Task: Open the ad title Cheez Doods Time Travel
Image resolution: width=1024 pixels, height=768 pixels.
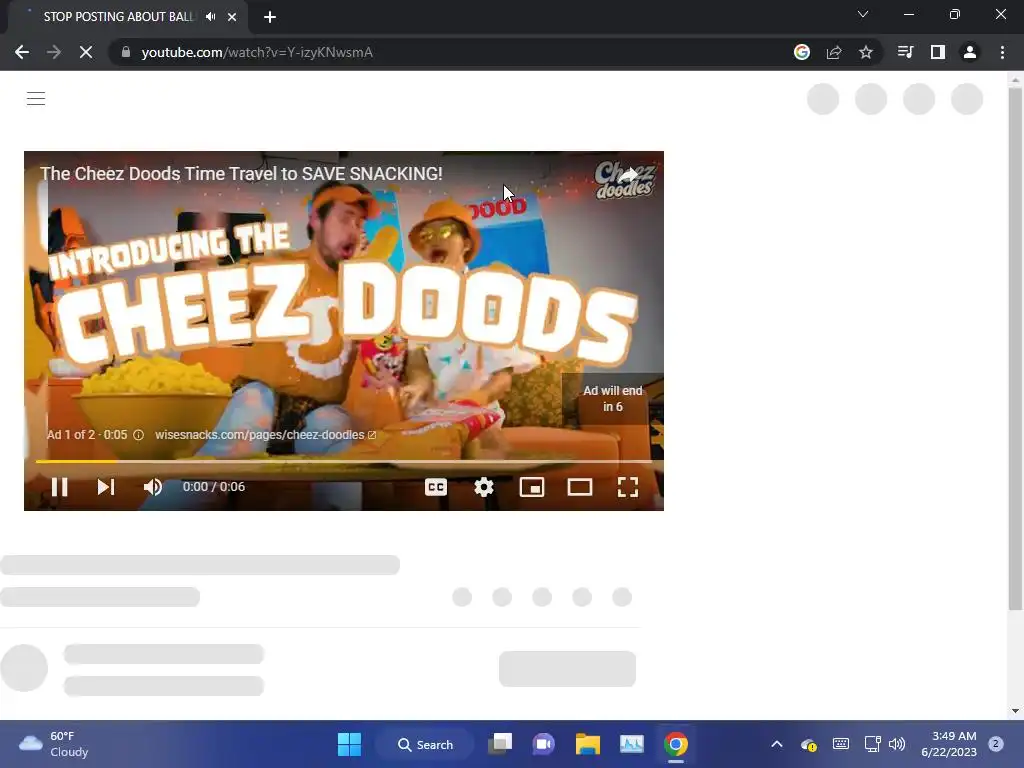Action: click(241, 174)
